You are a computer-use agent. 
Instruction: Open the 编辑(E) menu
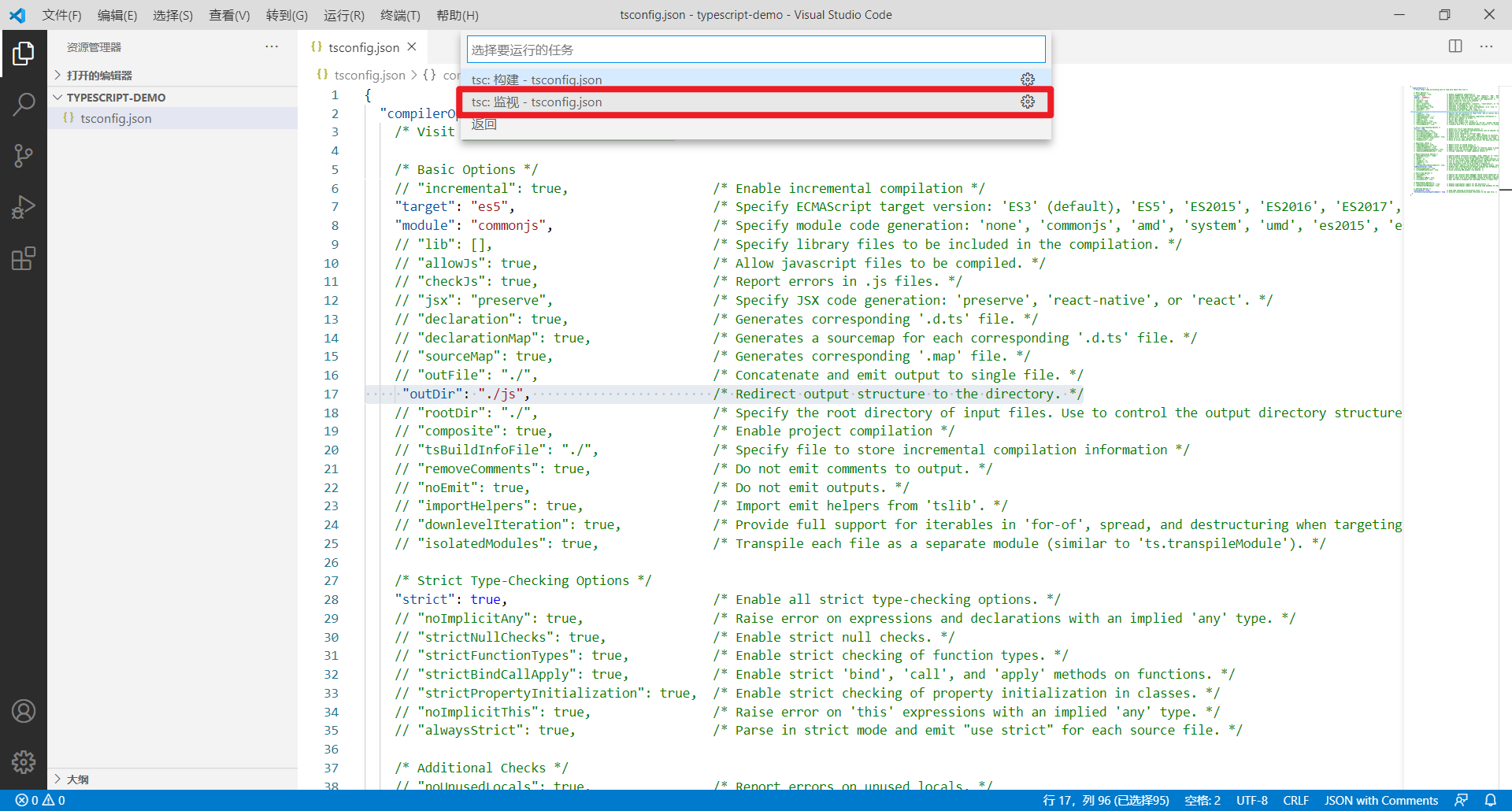[117, 15]
